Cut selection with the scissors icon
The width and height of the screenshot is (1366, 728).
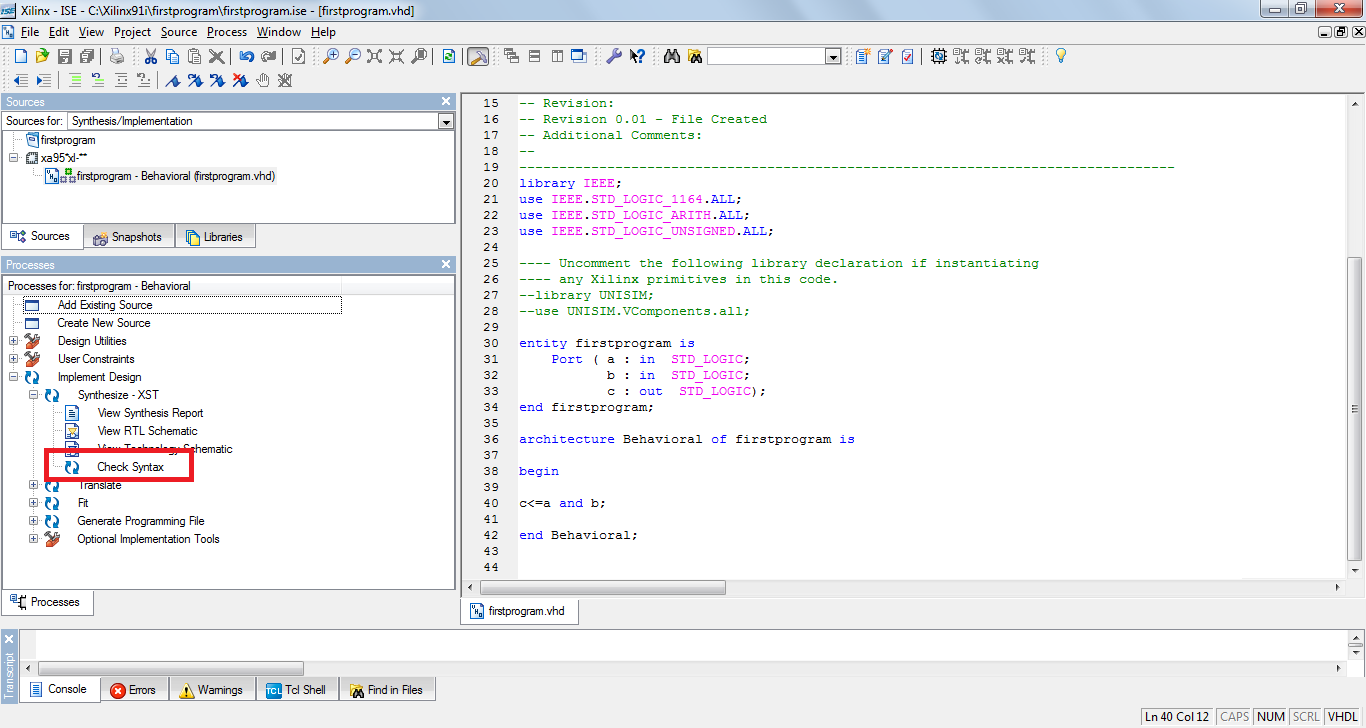tap(151, 56)
